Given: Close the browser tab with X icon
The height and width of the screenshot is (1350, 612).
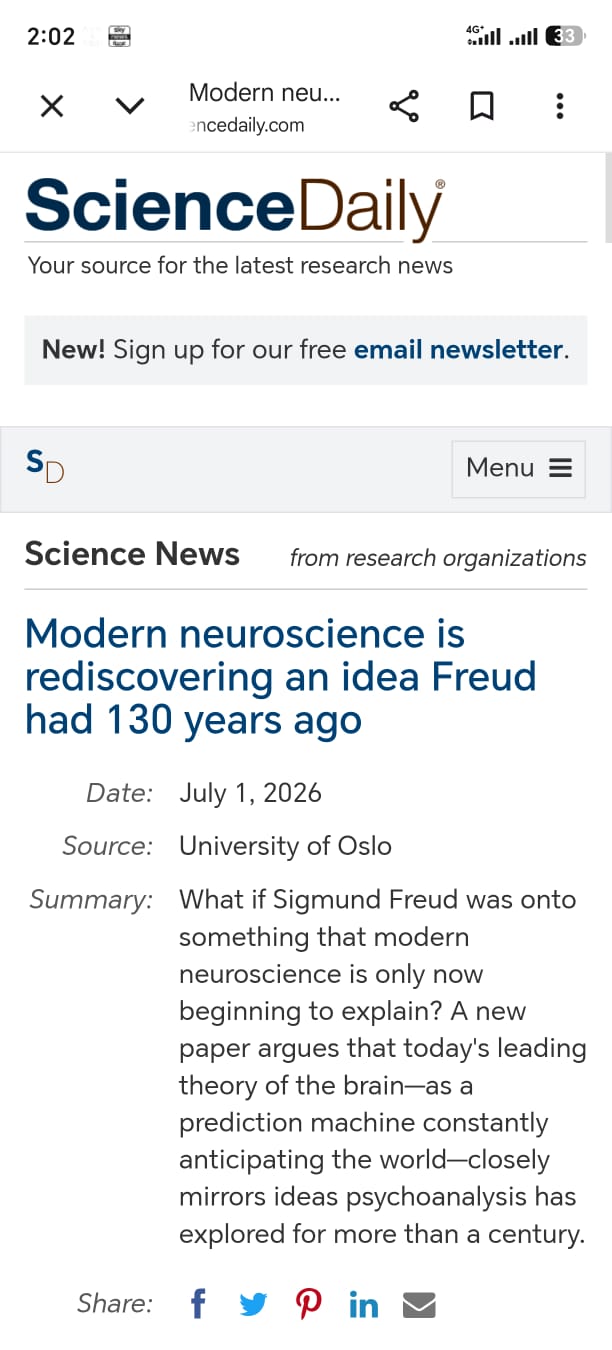Looking at the screenshot, I should [x=52, y=106].
